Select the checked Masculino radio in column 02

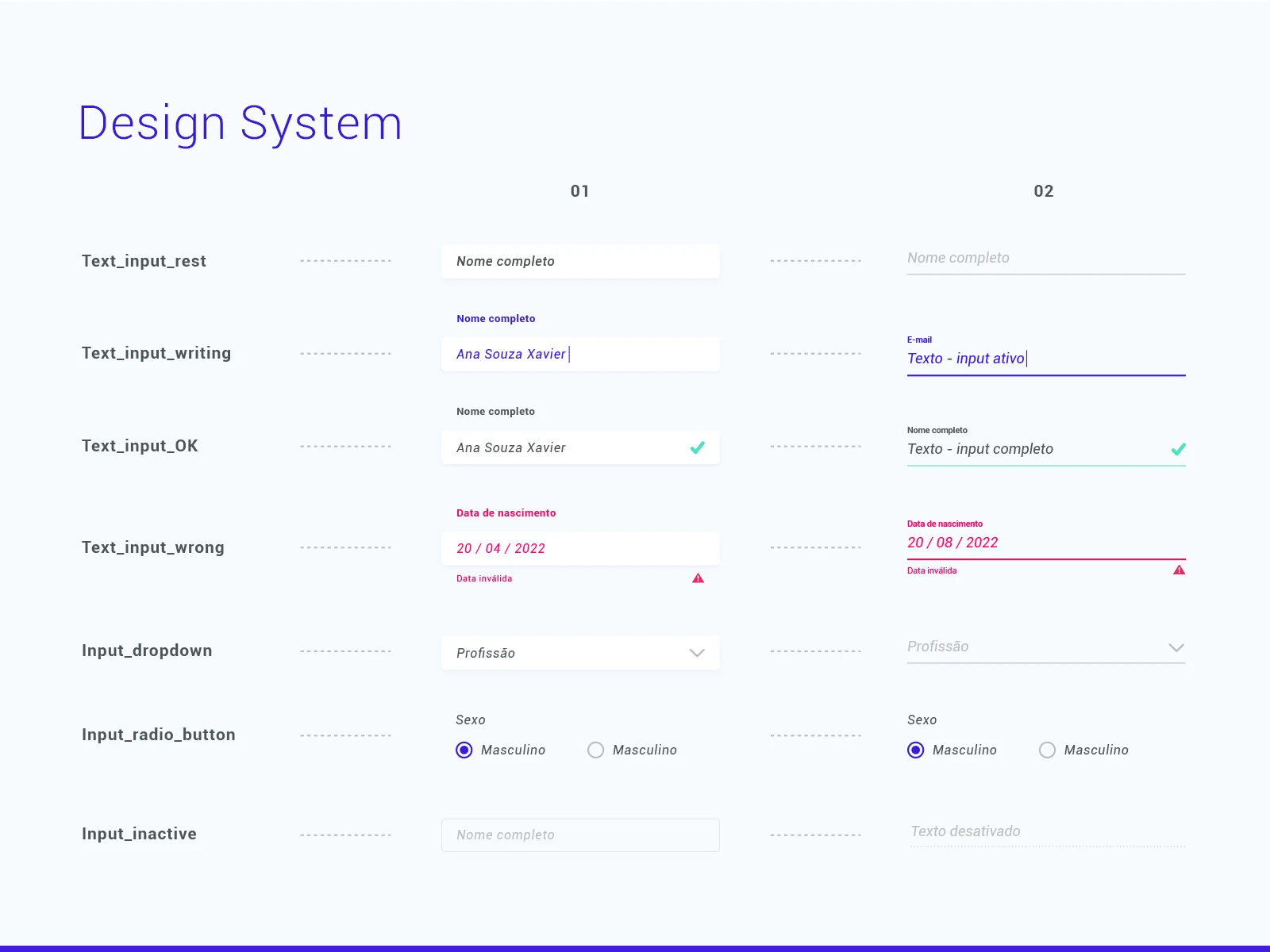coord(916,750)
